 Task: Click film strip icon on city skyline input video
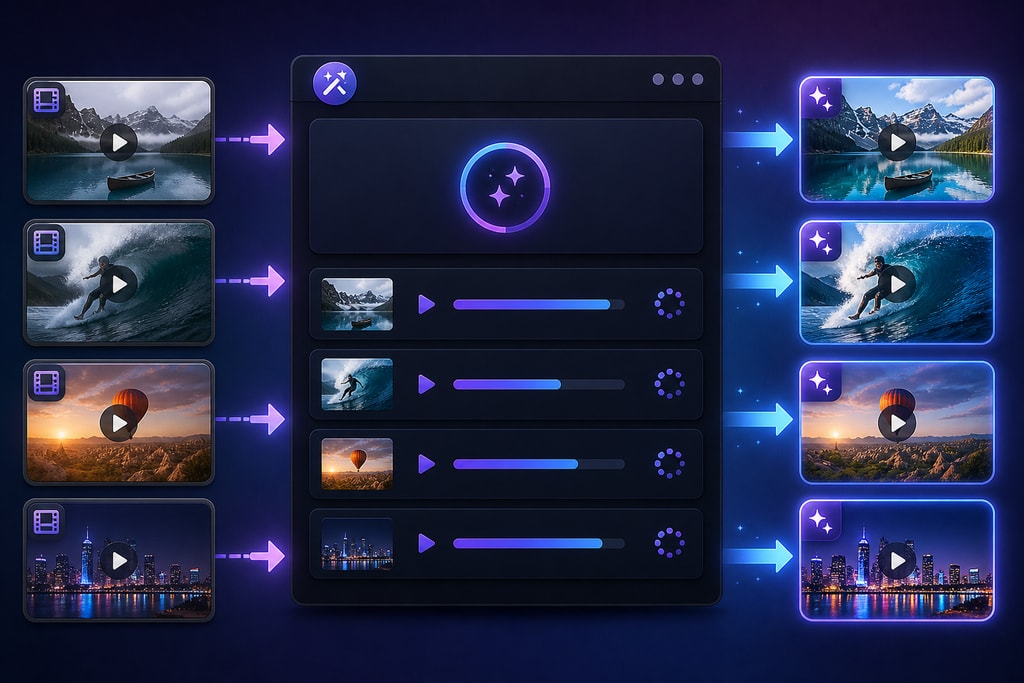47,522
